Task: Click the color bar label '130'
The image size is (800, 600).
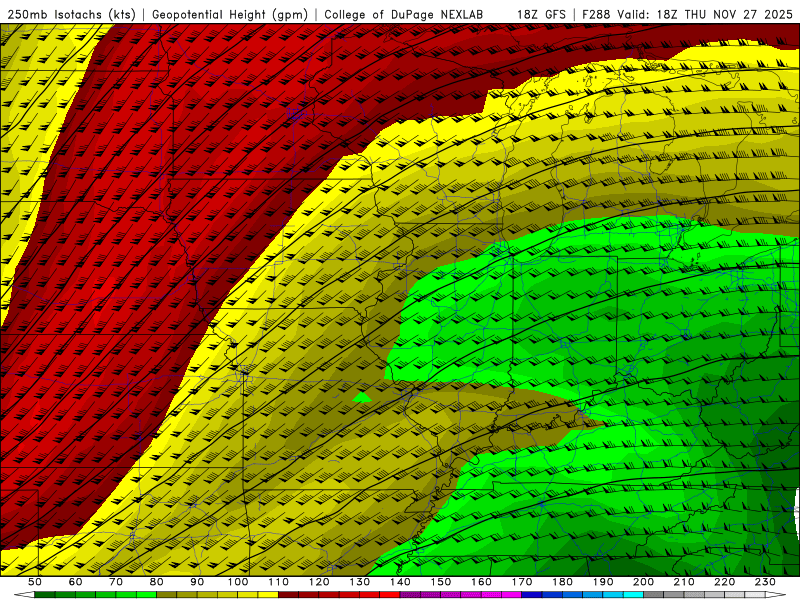Action: (x=360, y=582)
